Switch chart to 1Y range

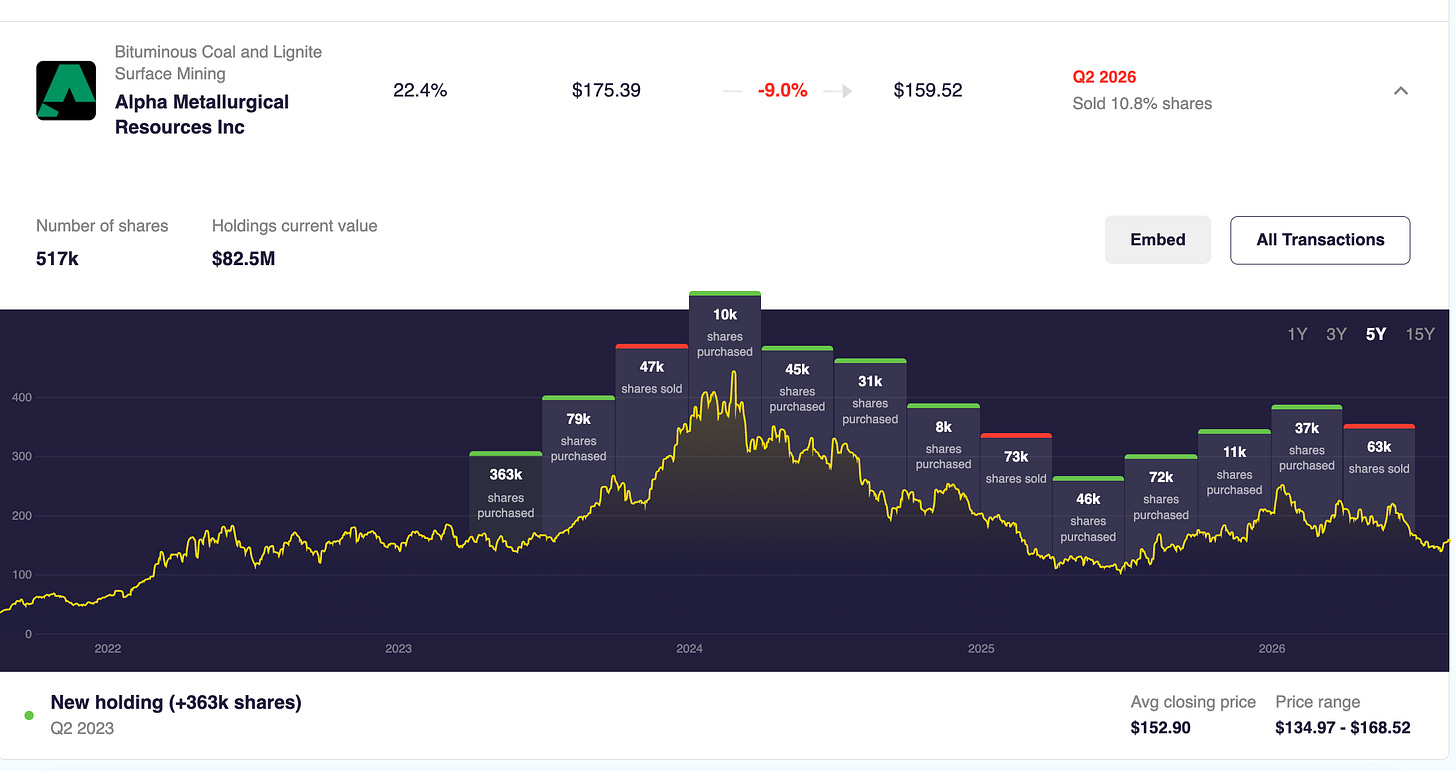coord(1297,334)
